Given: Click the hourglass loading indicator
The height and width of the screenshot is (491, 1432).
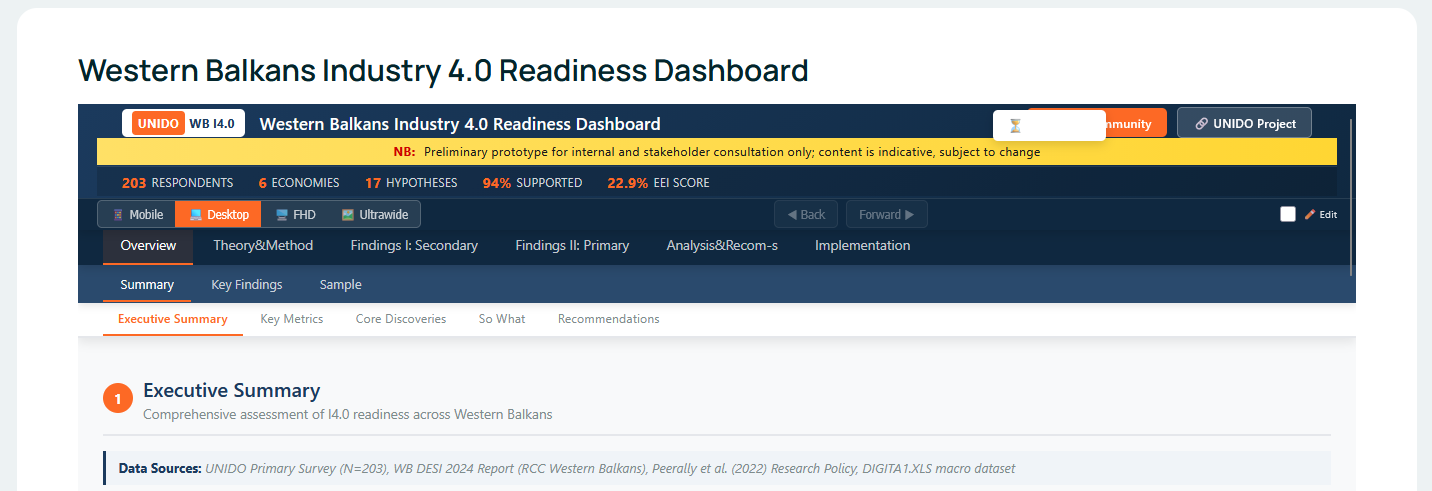Looking at the screenshot, I should click(1015, 125).
